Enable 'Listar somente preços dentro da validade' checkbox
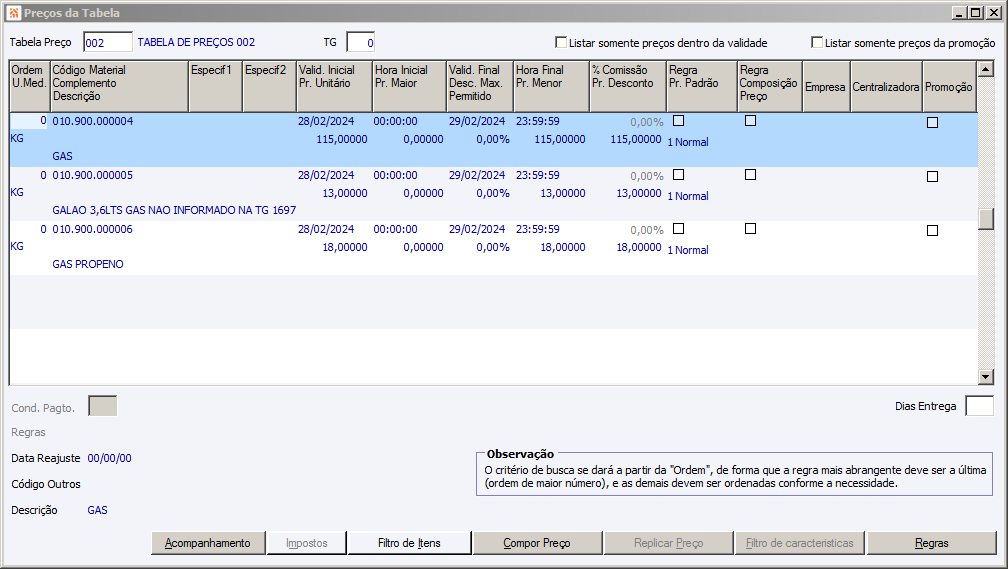1008x569 pixels. (x=561, y=43)
